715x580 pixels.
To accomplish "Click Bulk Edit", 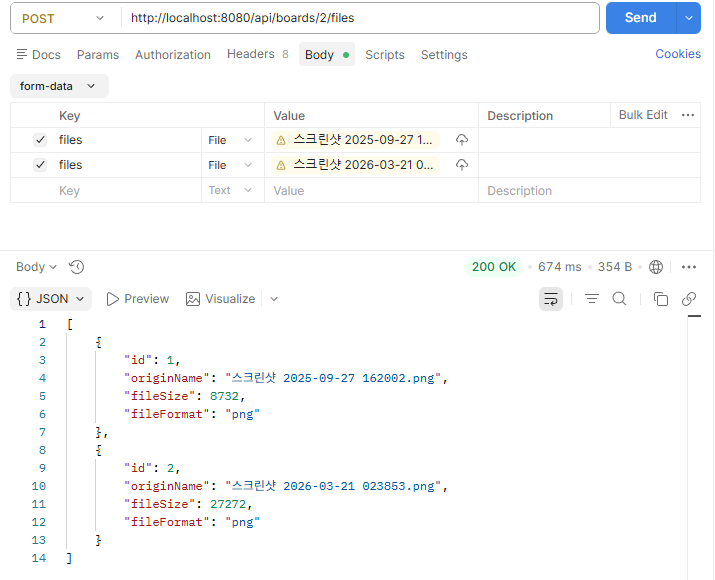I will tap(643, 115).
